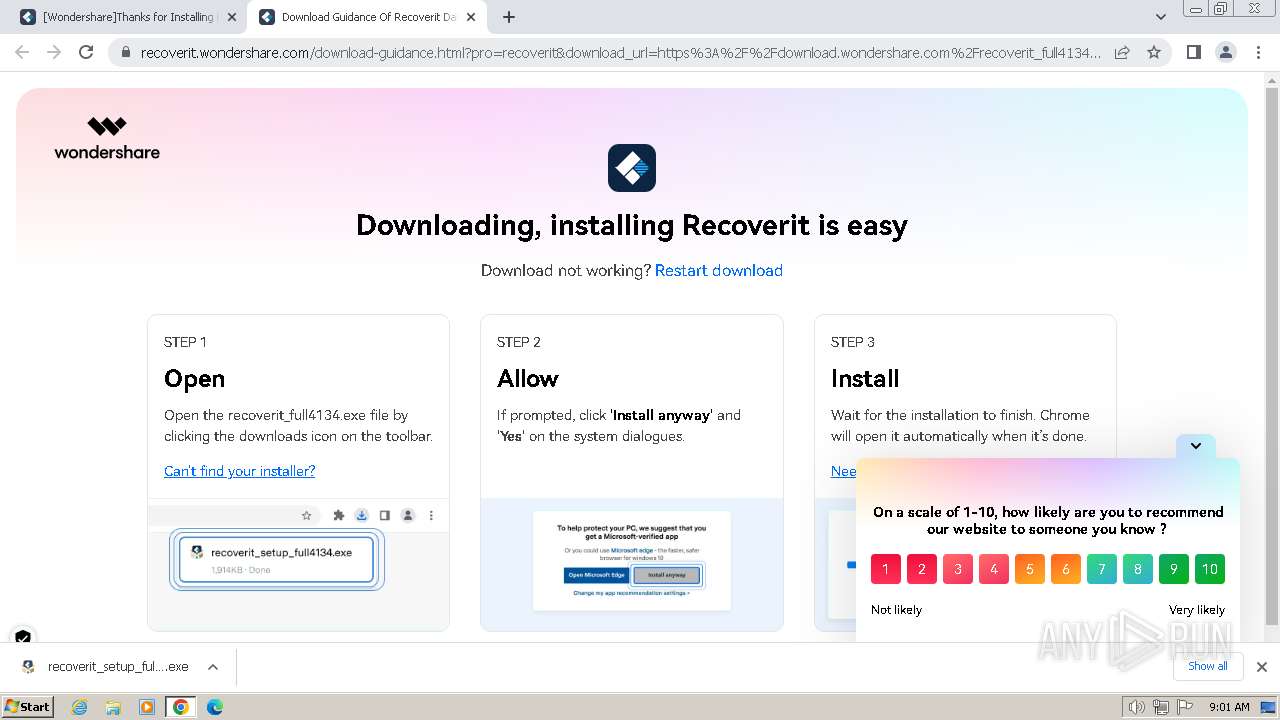Go forward one page
This screenshot has height=720, width=1280.
pos(54,52)
